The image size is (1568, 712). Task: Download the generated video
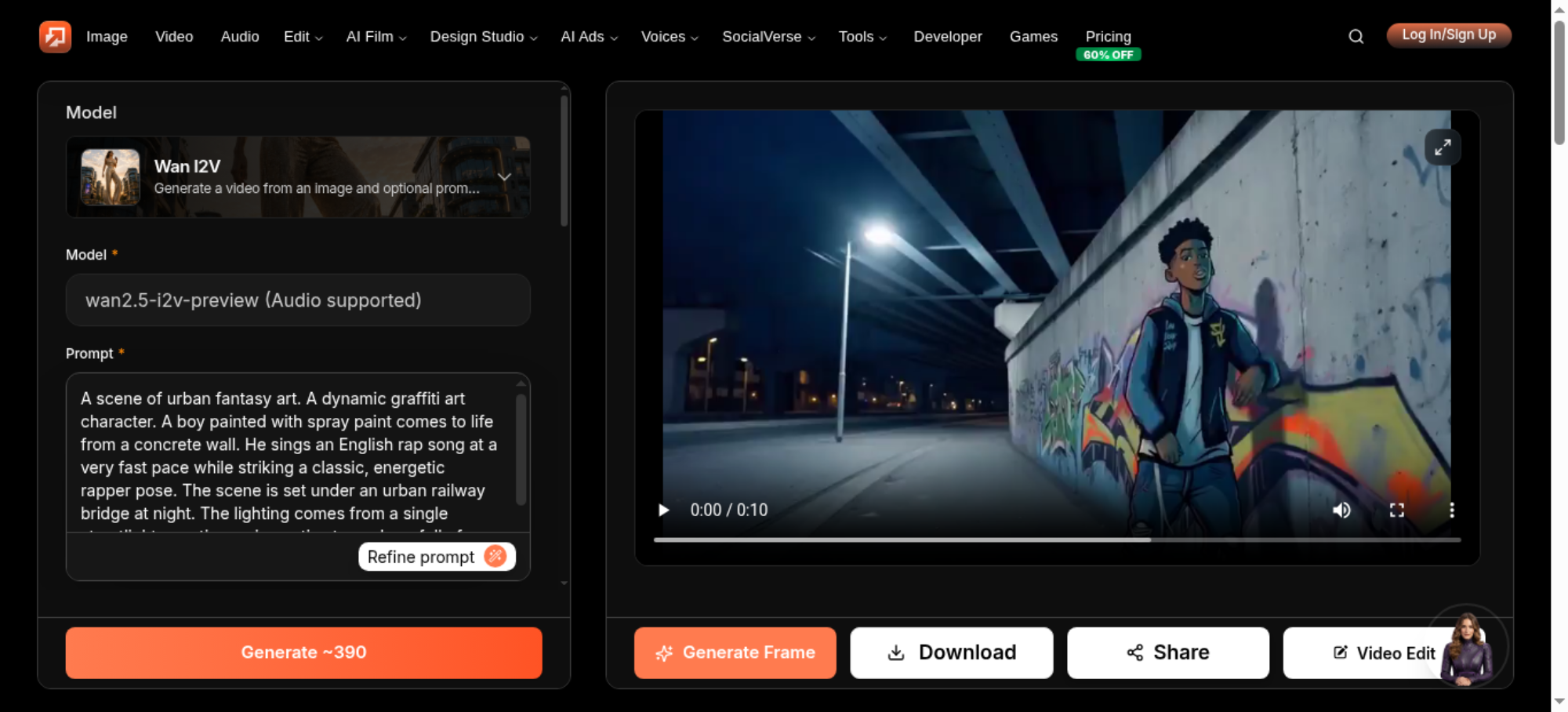point(951,652)
